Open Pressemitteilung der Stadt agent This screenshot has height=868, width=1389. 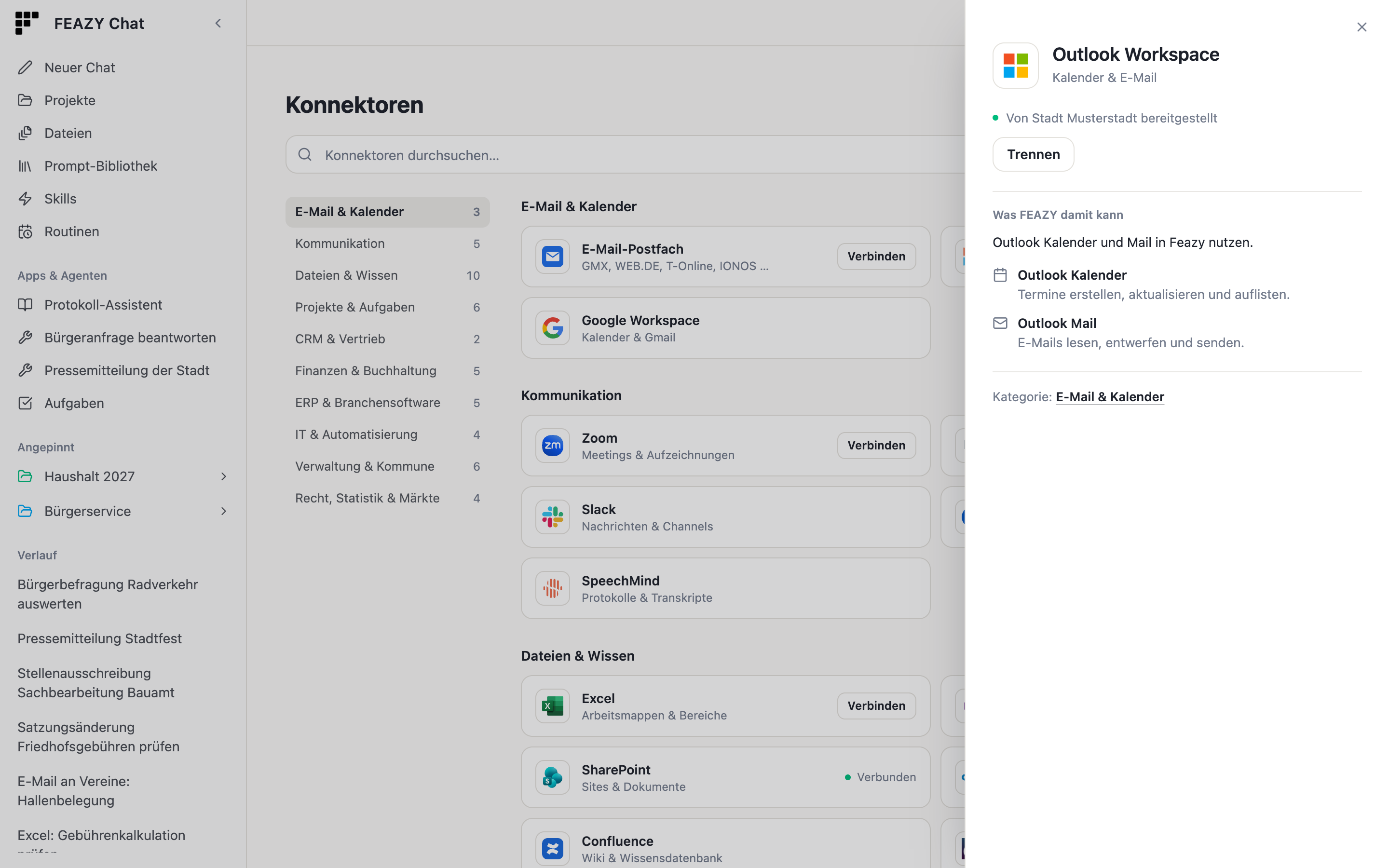(x=123, y=370)
